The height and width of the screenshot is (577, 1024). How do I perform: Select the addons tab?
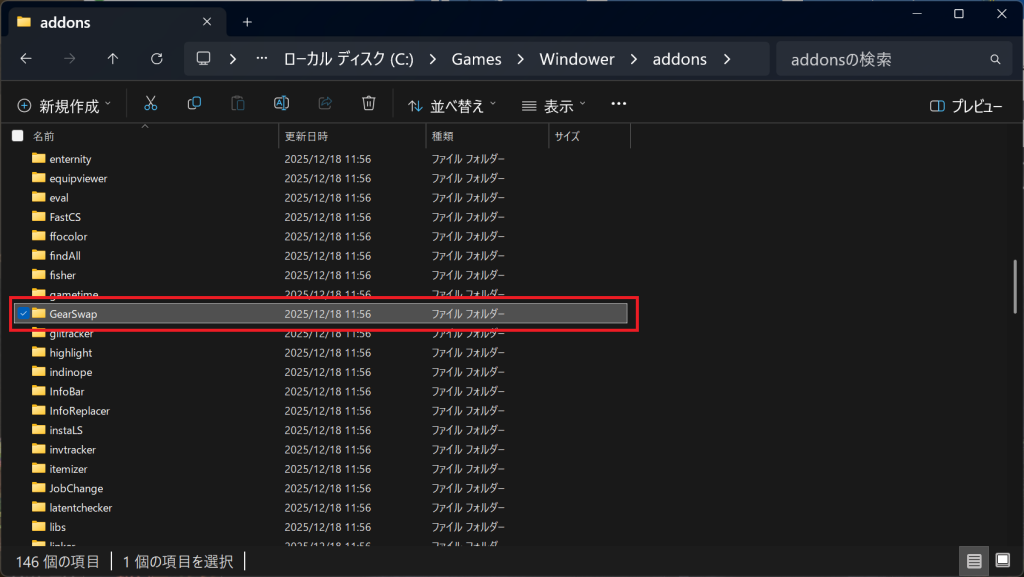pos(110,22)
